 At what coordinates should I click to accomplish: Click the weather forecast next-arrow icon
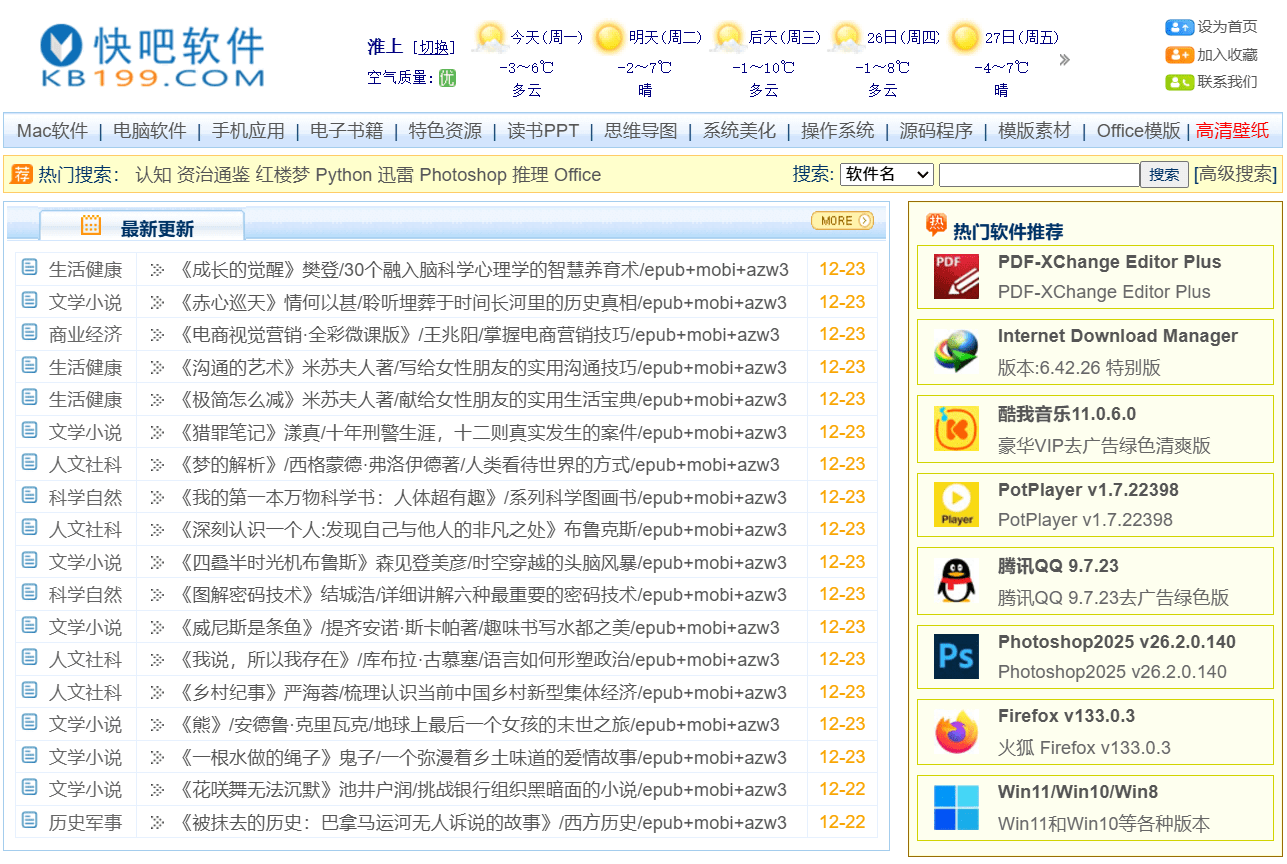(x=1064, y=60)
